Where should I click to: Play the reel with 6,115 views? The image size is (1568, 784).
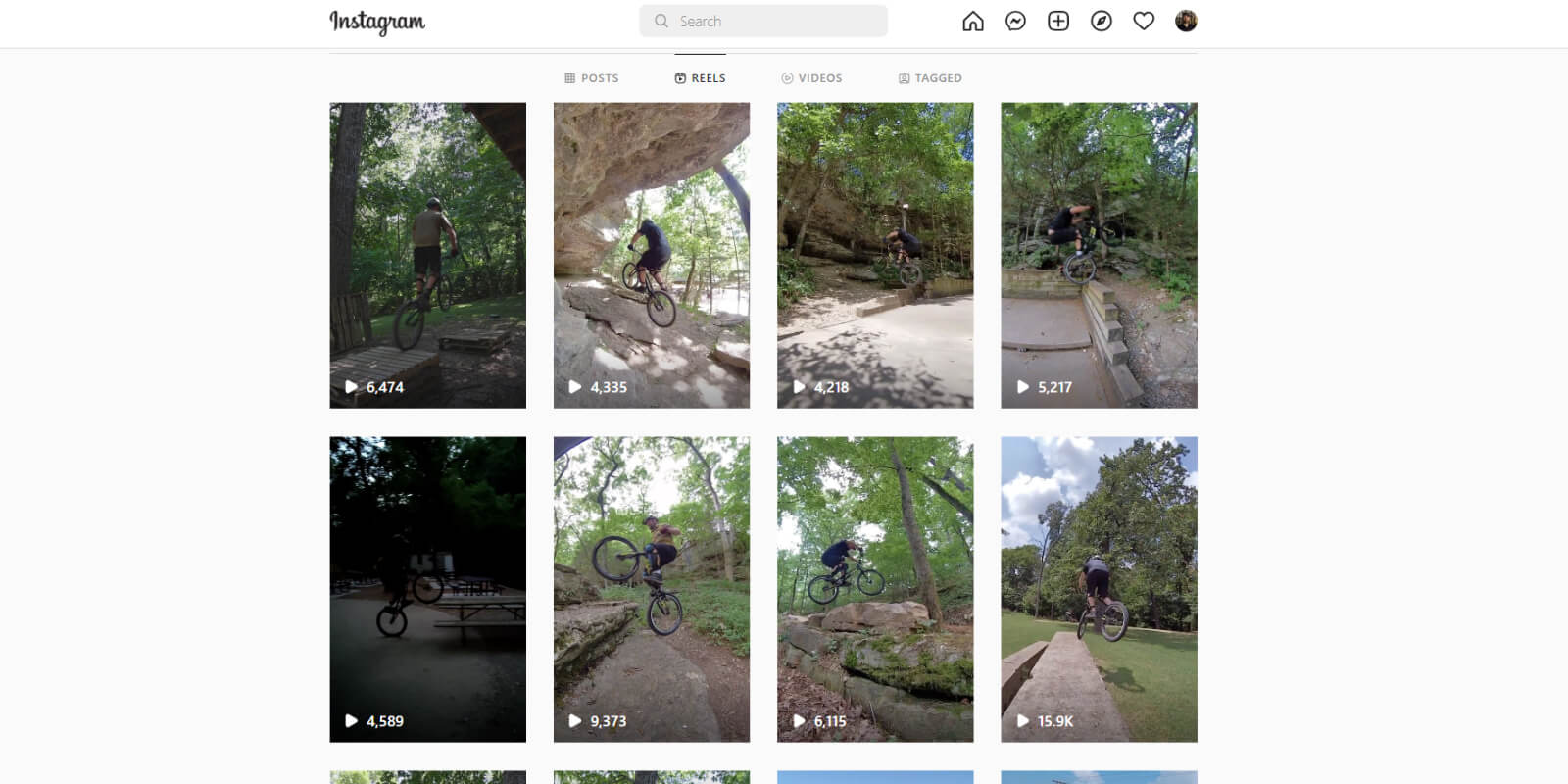(875, 589)
